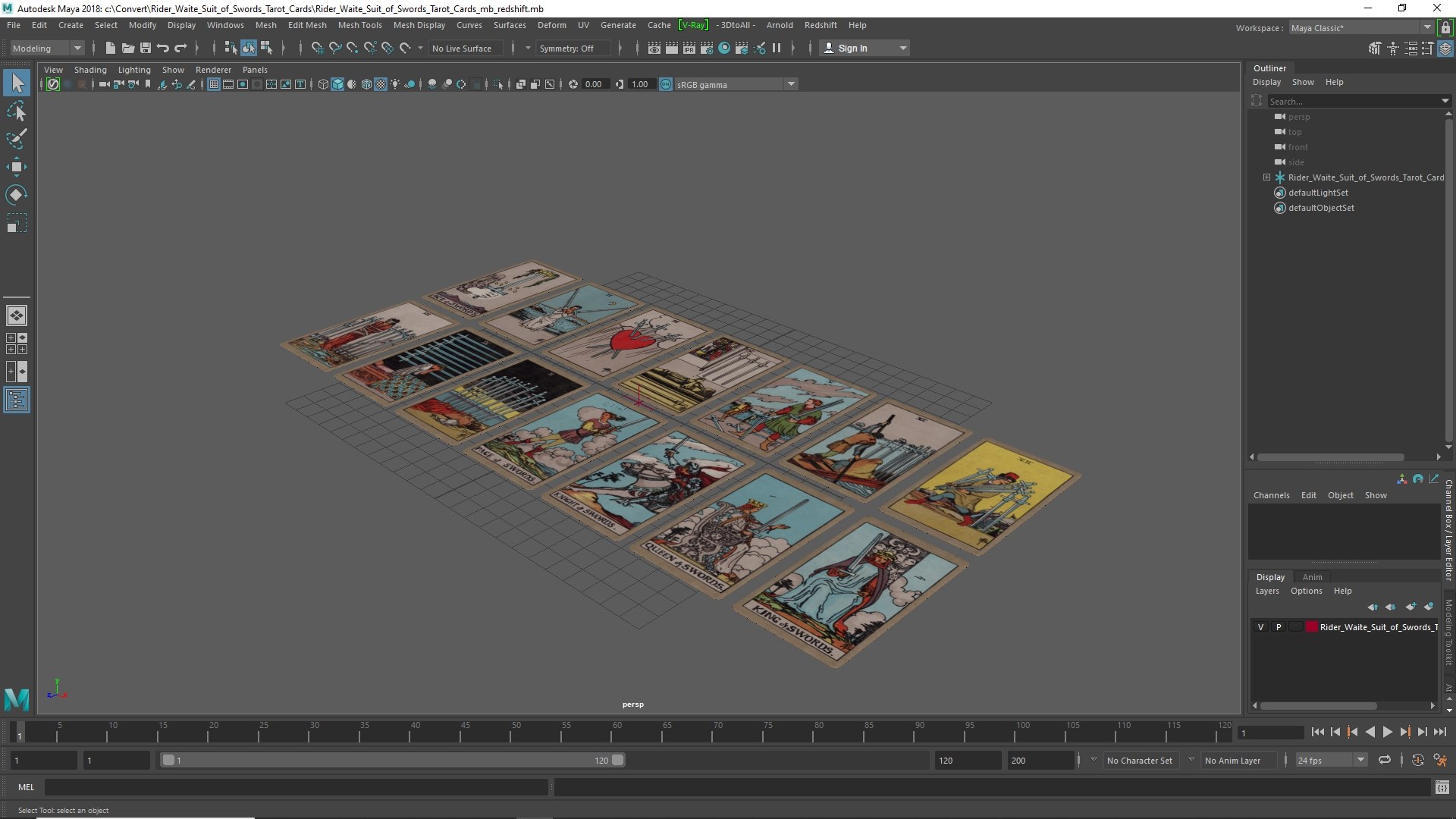Create a new scene
Viewport: 1456px width, 819px height.
[111, 48]
